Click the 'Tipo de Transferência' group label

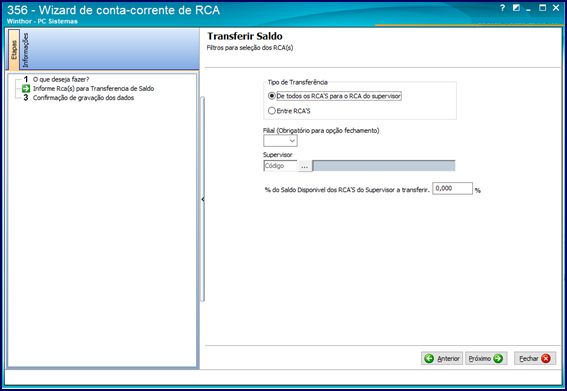[x=298, y=82]
